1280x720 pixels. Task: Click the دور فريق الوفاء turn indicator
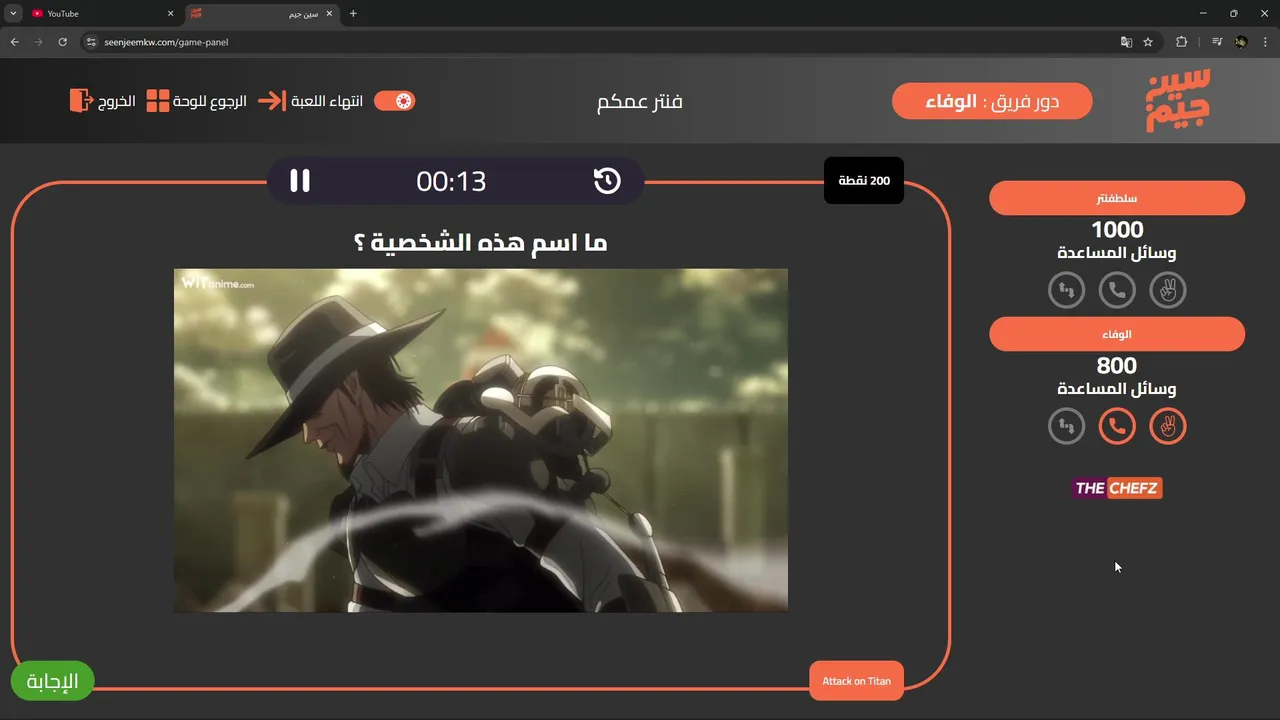pyautogui.click(x=992, y=101)
